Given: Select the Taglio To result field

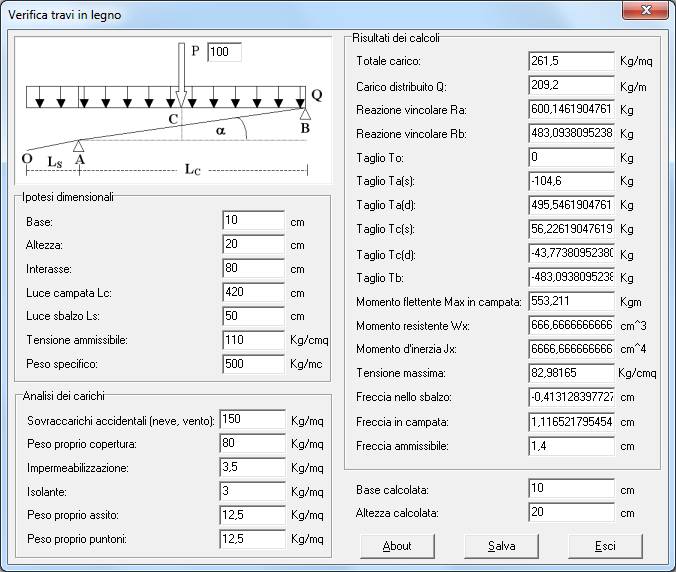Looking at the screenshot, I should click(571, 157).
